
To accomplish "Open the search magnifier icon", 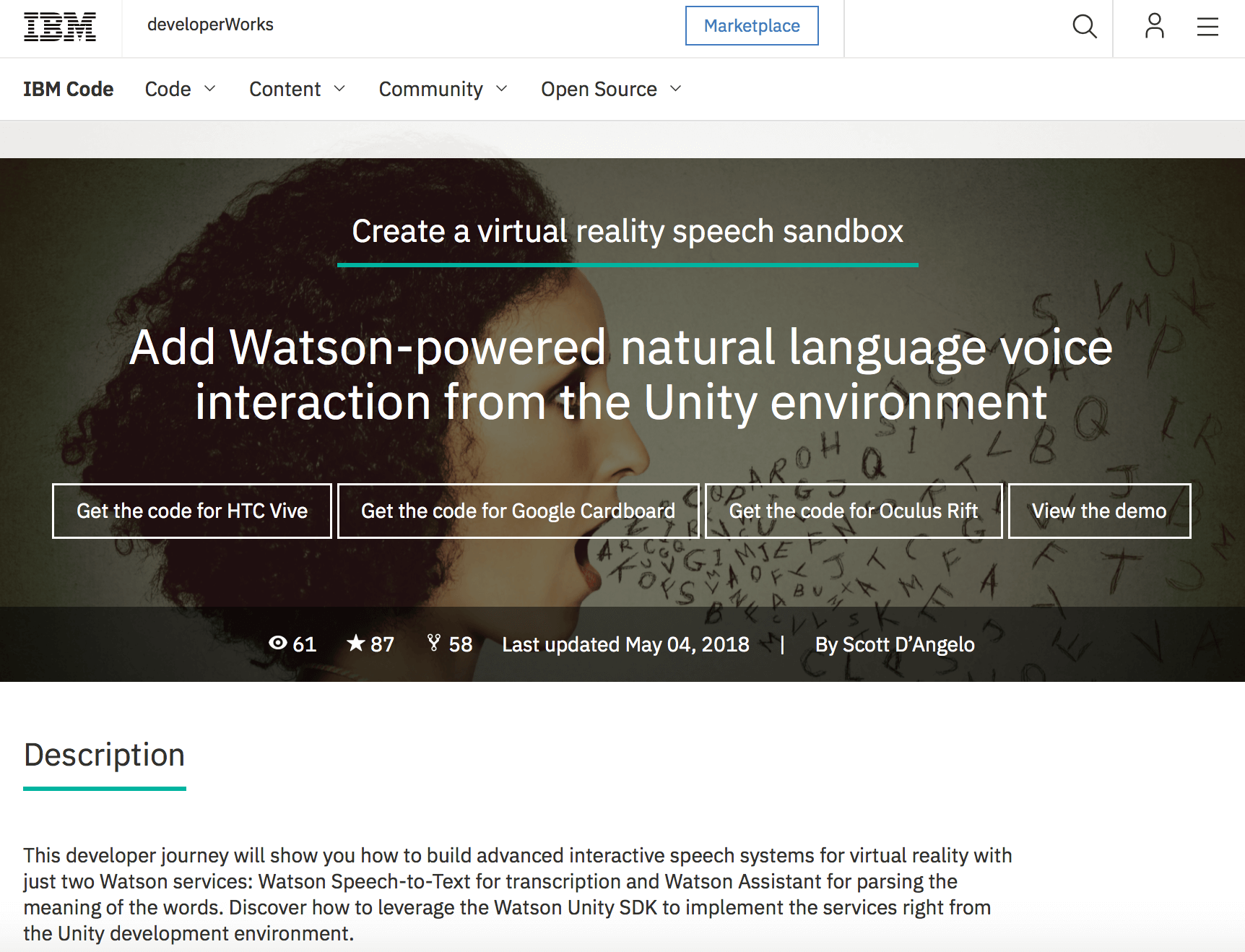I will (x=1085, y=27).
